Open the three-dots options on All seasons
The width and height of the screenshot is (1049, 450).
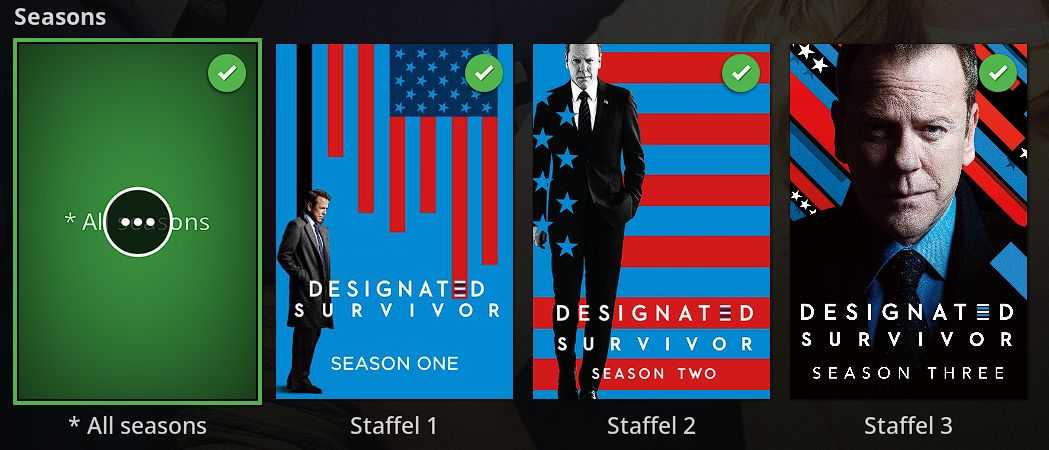point(138,222)
